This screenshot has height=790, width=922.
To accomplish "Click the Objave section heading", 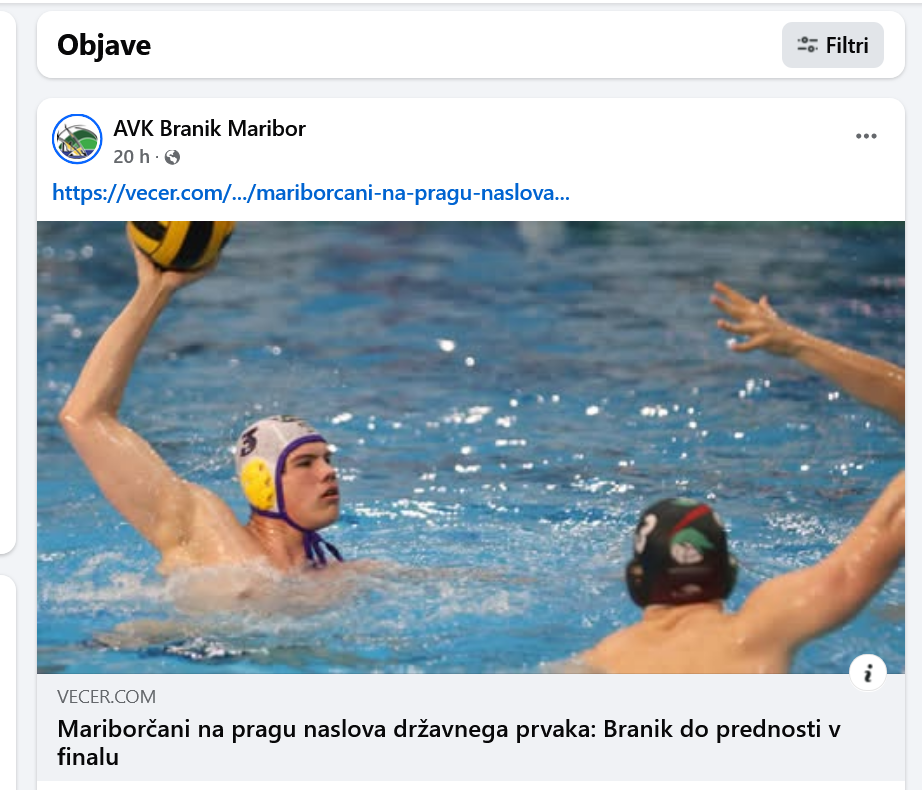I will click(104, 45).
